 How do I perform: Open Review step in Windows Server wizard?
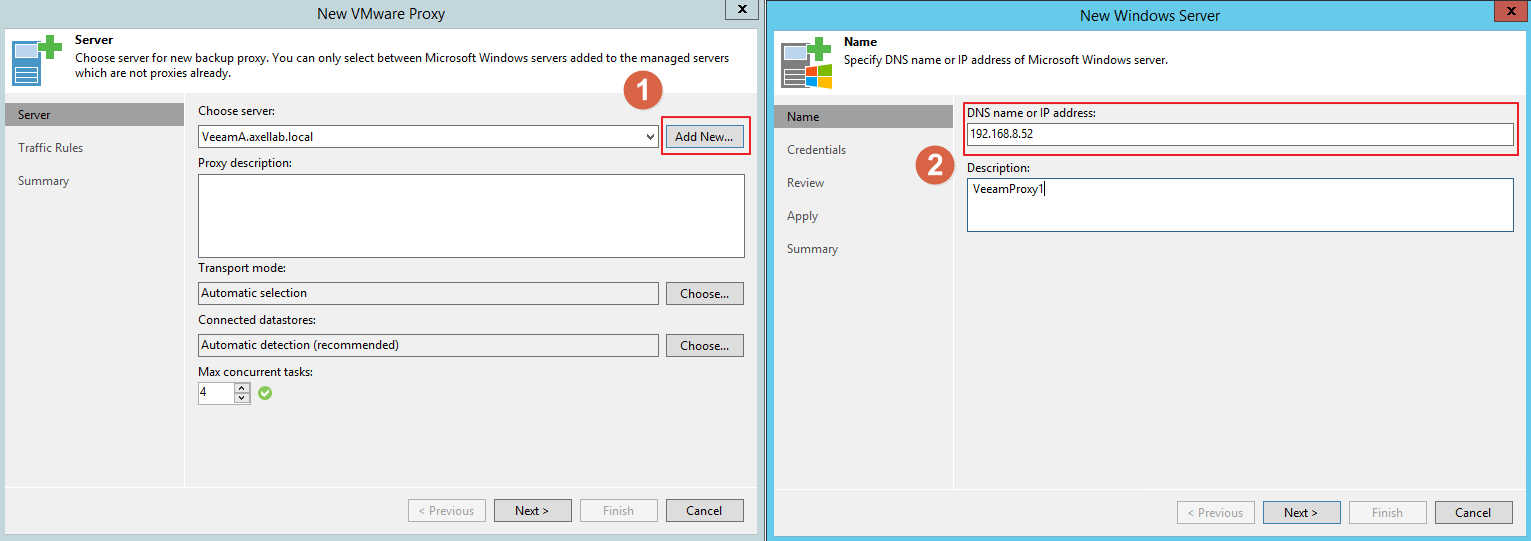click(x=805, y=183)
